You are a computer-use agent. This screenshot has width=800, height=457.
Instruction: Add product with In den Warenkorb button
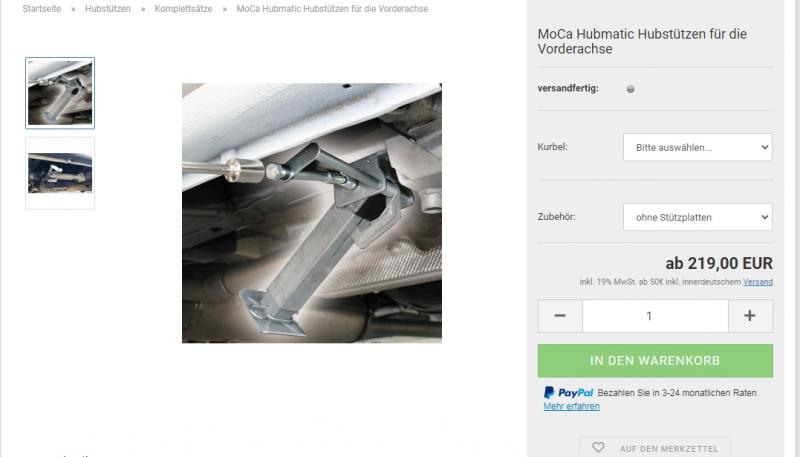pyautogui.click(x=655, y=361)
